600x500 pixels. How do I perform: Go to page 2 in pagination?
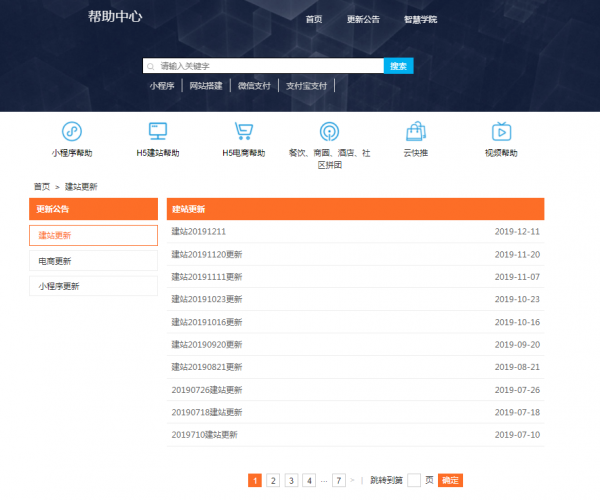[273, 481]
